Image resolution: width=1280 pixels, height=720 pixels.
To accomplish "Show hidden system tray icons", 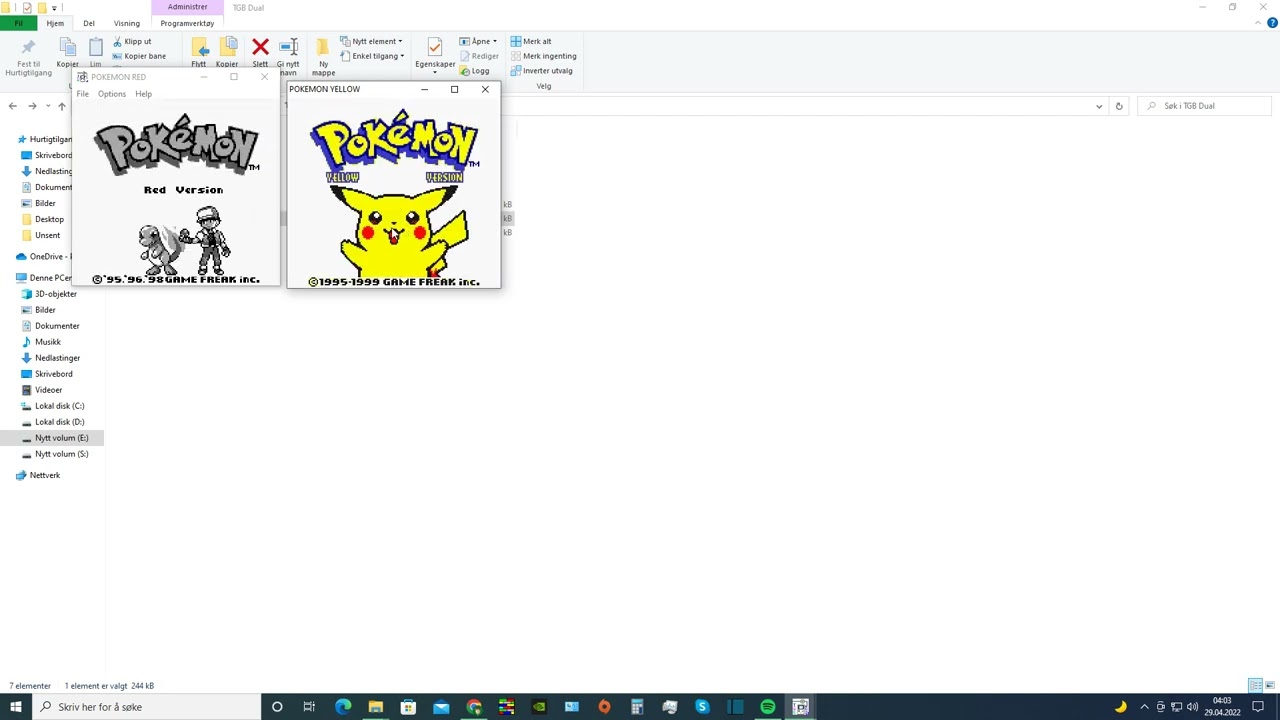I will pos(1144,707).
